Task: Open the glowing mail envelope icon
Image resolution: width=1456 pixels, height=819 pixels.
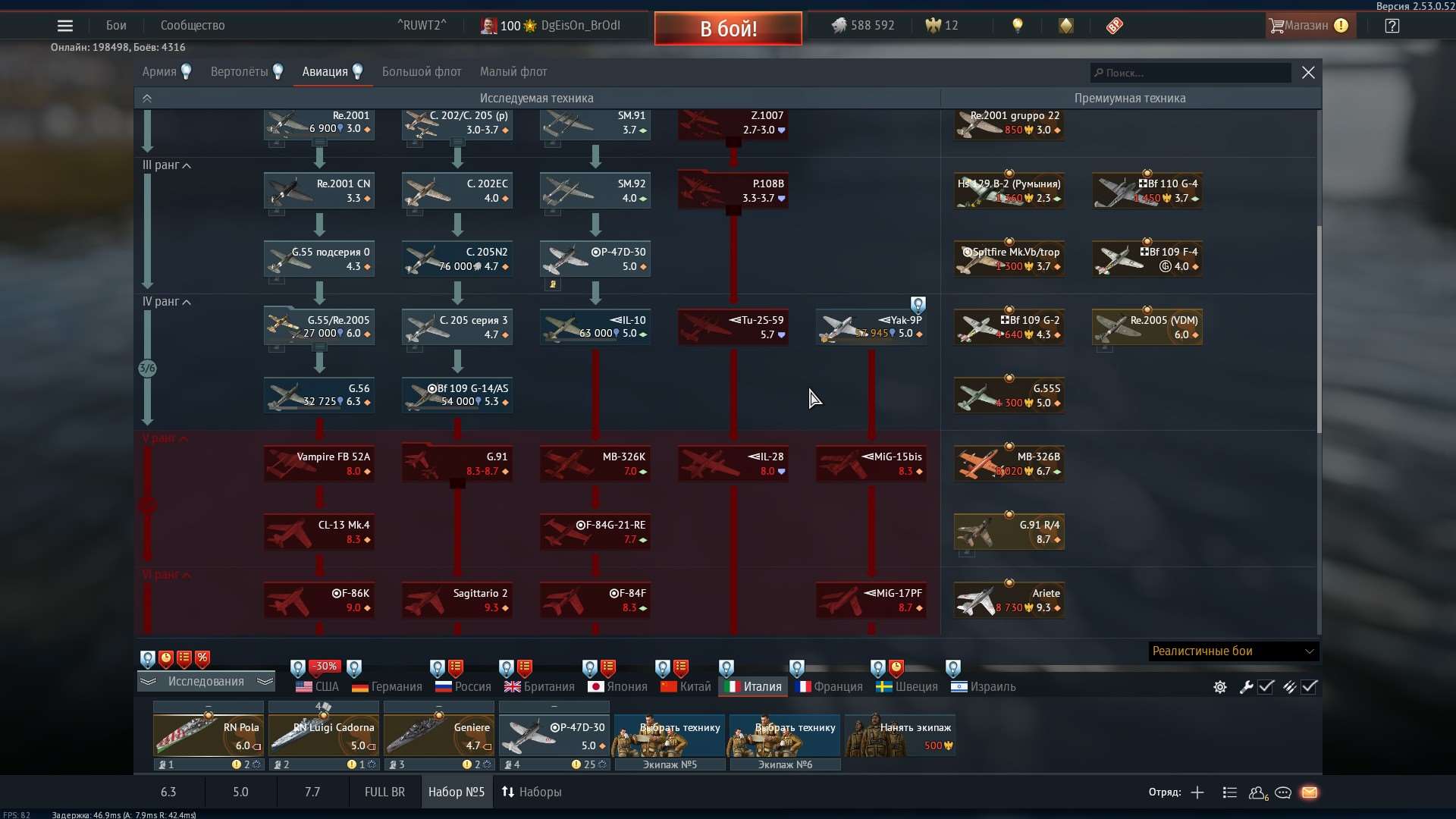Action: pos(1310,792)
